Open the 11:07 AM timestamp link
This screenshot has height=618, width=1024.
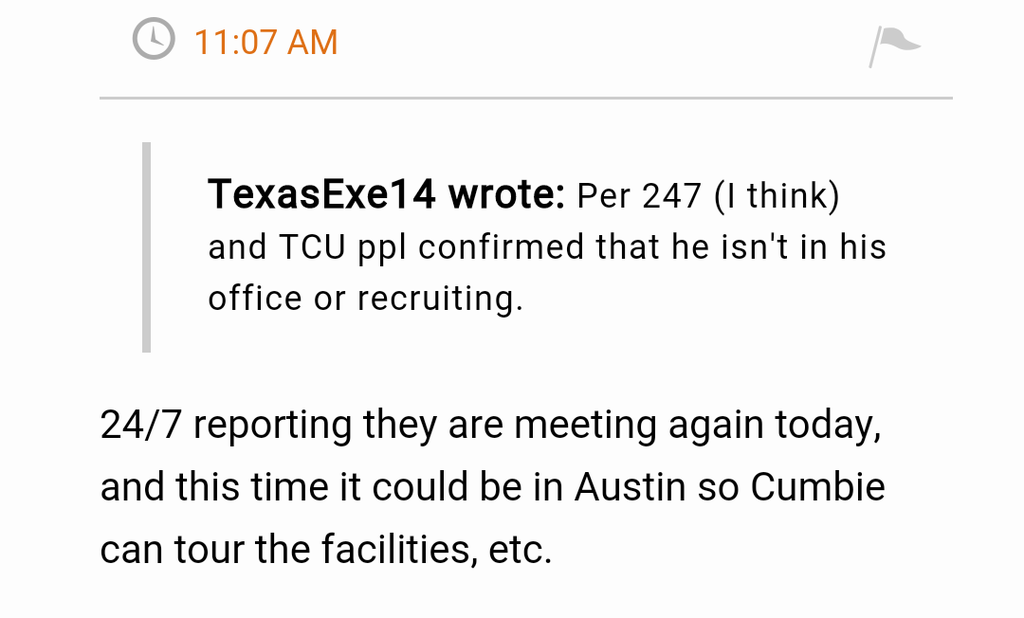266,42
